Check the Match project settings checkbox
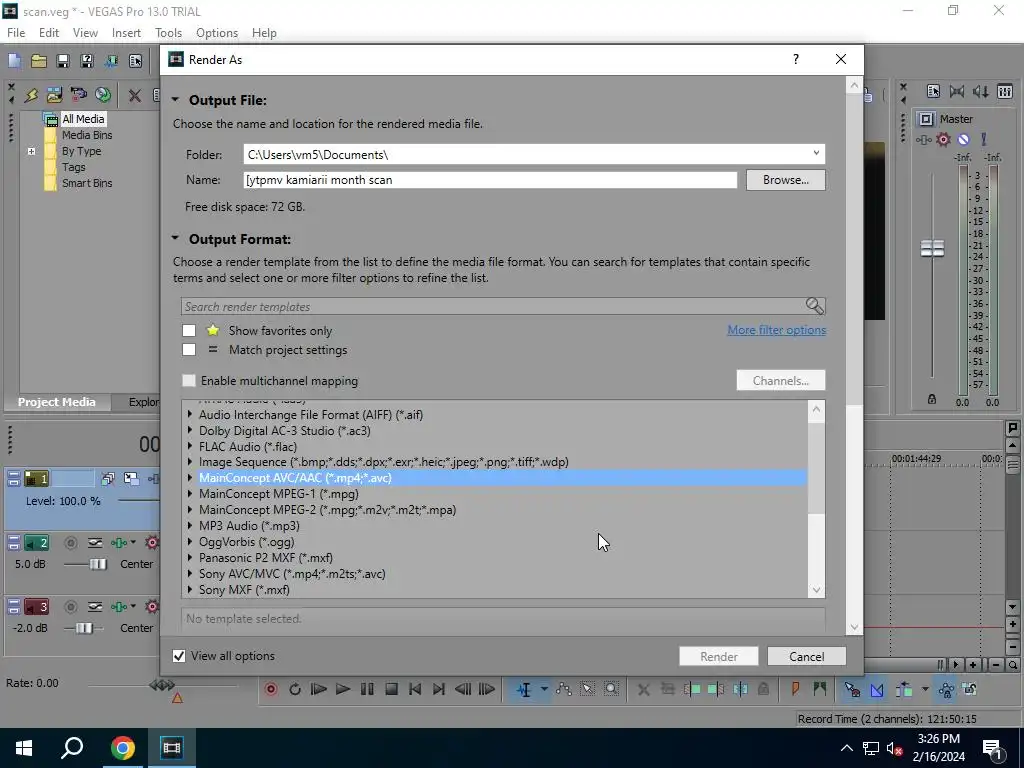 189,349
